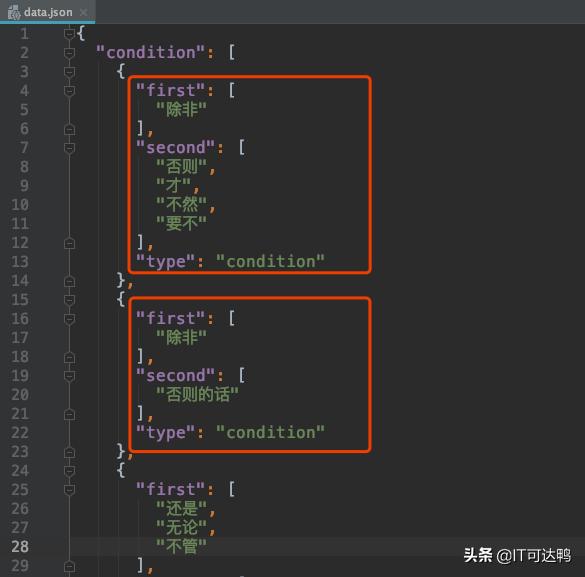Screen dimensions: 585x577
Task: Click the fold end marker on line 6
Action: point(69,129)
